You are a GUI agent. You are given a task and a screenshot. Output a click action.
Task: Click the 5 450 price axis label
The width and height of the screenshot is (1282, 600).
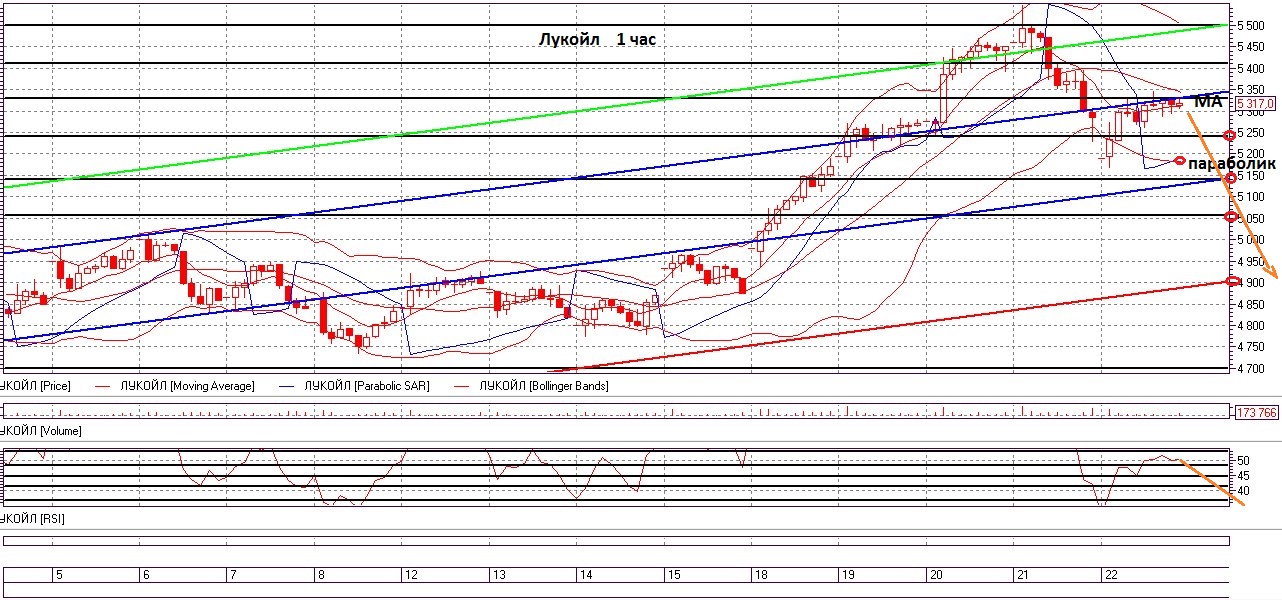(1250, 47)
